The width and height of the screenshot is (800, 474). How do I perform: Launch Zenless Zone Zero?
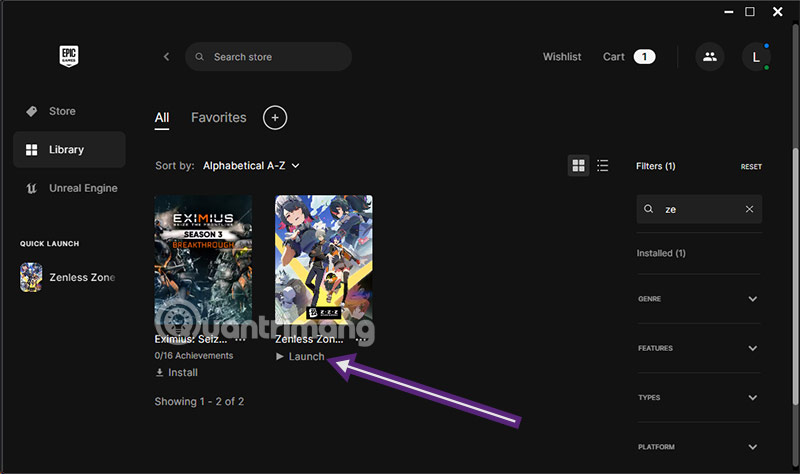click(x=300, y=357)
